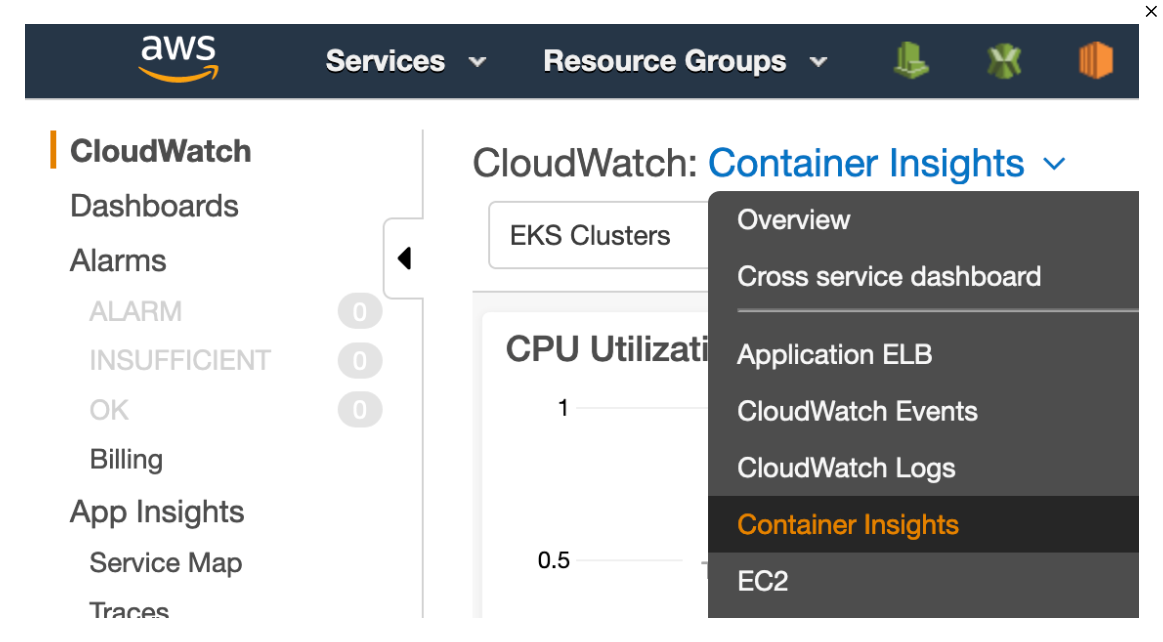Viewport: 1163px width, 642px height.
Task: Go to Dashboards in the sidebar
Action: [x=154, y=206]
